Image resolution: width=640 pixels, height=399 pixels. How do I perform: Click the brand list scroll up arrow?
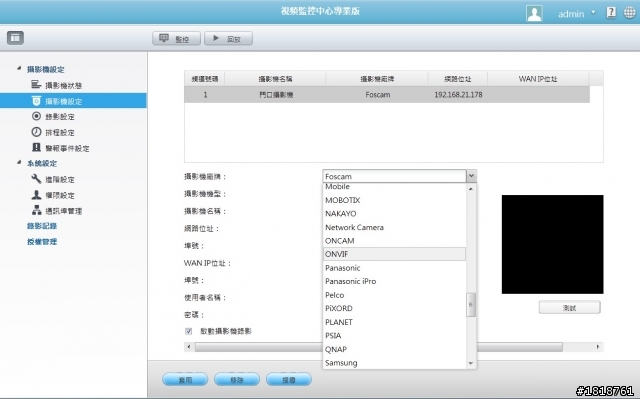(x=471, y=189)
